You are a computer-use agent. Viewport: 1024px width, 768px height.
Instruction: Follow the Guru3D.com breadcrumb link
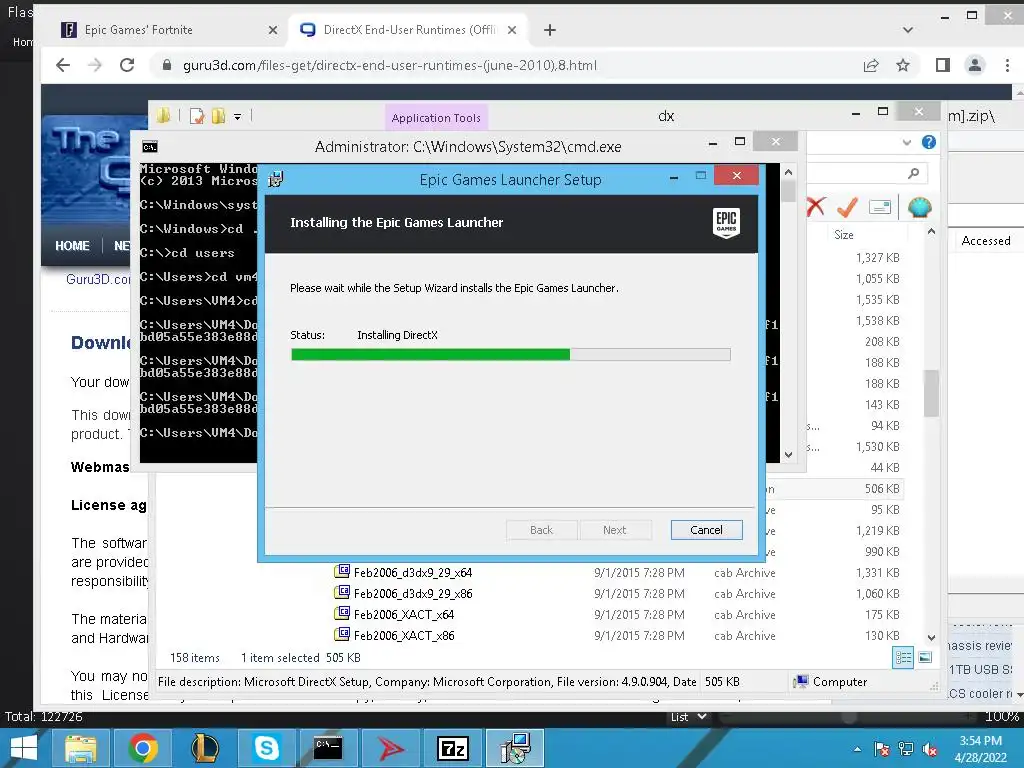pos(98,279)
